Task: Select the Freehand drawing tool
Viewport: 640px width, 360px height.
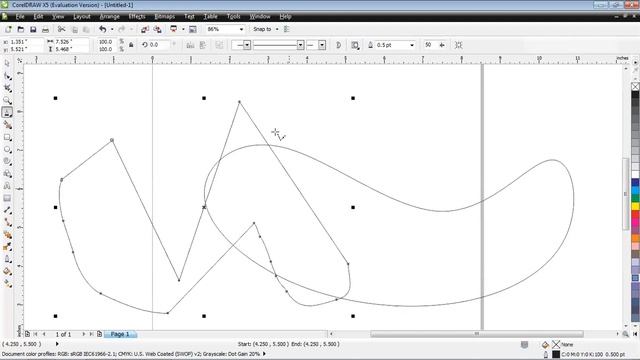Action: [7, 113]
